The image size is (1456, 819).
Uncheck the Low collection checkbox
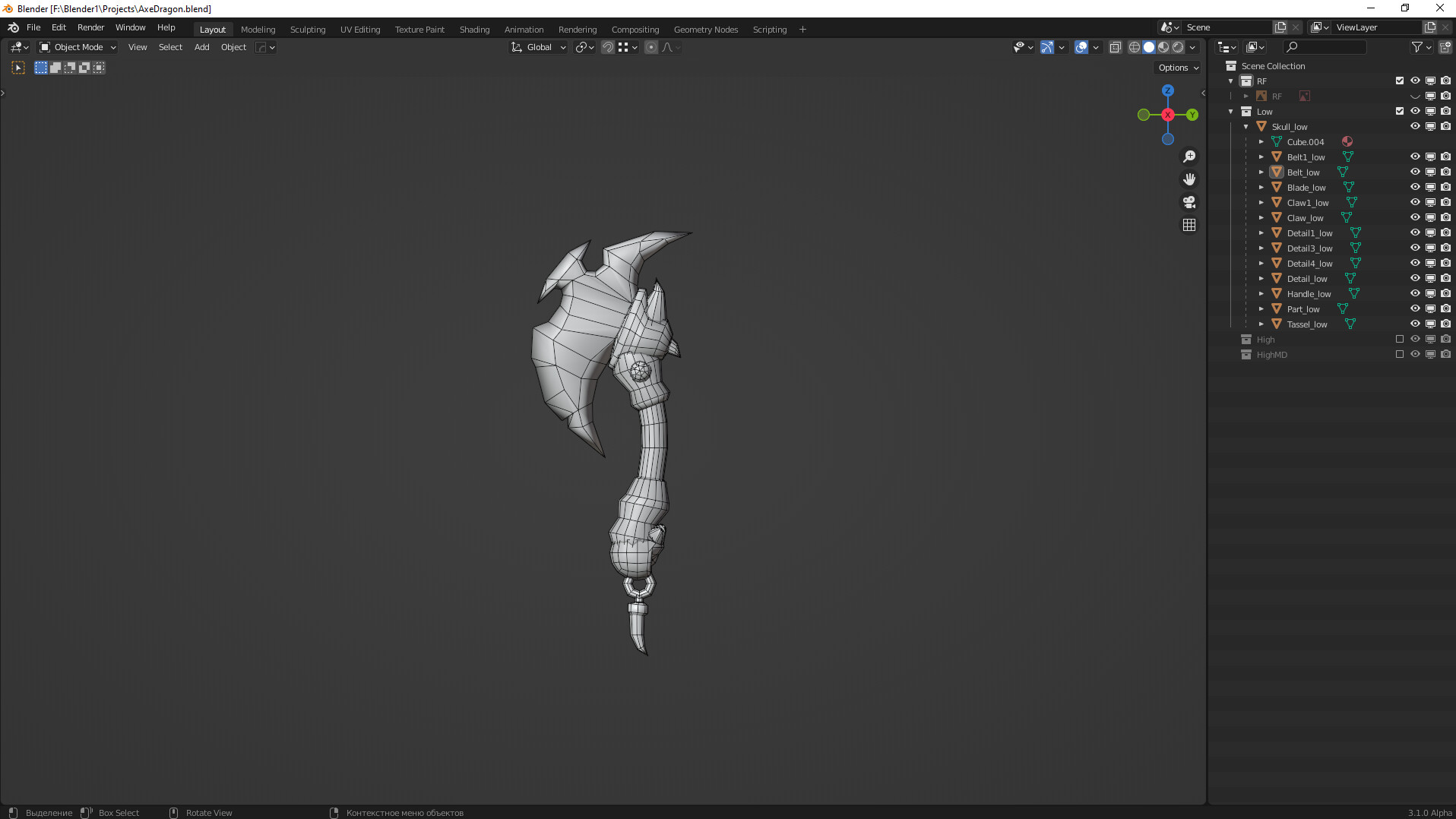point(1400,111)
